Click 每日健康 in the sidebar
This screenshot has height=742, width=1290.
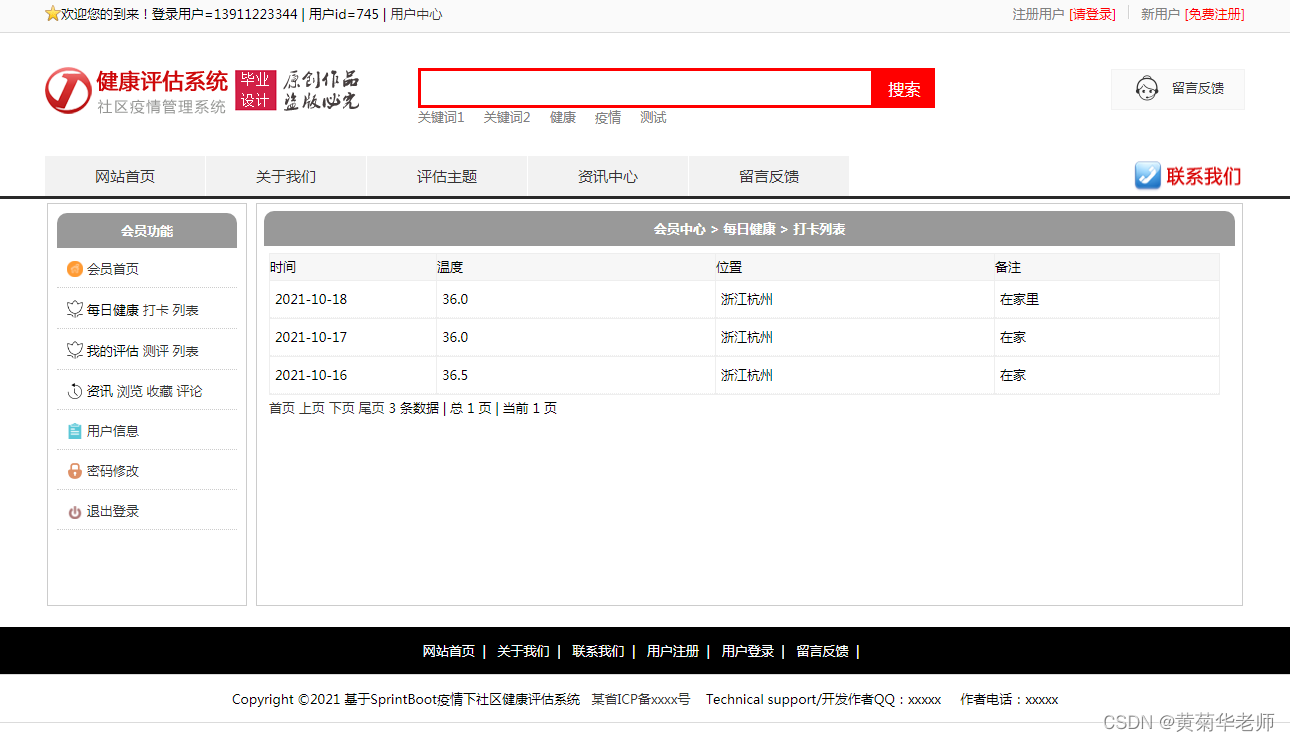click(x=113, y=310)
